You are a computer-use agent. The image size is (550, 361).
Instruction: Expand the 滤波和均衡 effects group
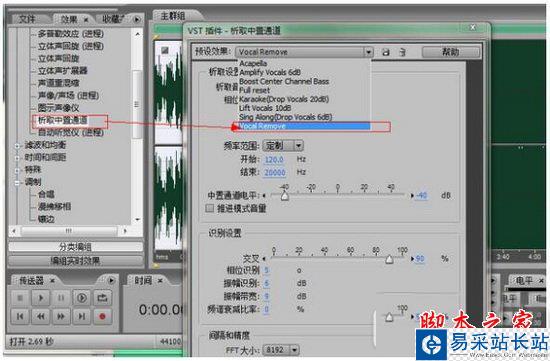pos(17,145)
